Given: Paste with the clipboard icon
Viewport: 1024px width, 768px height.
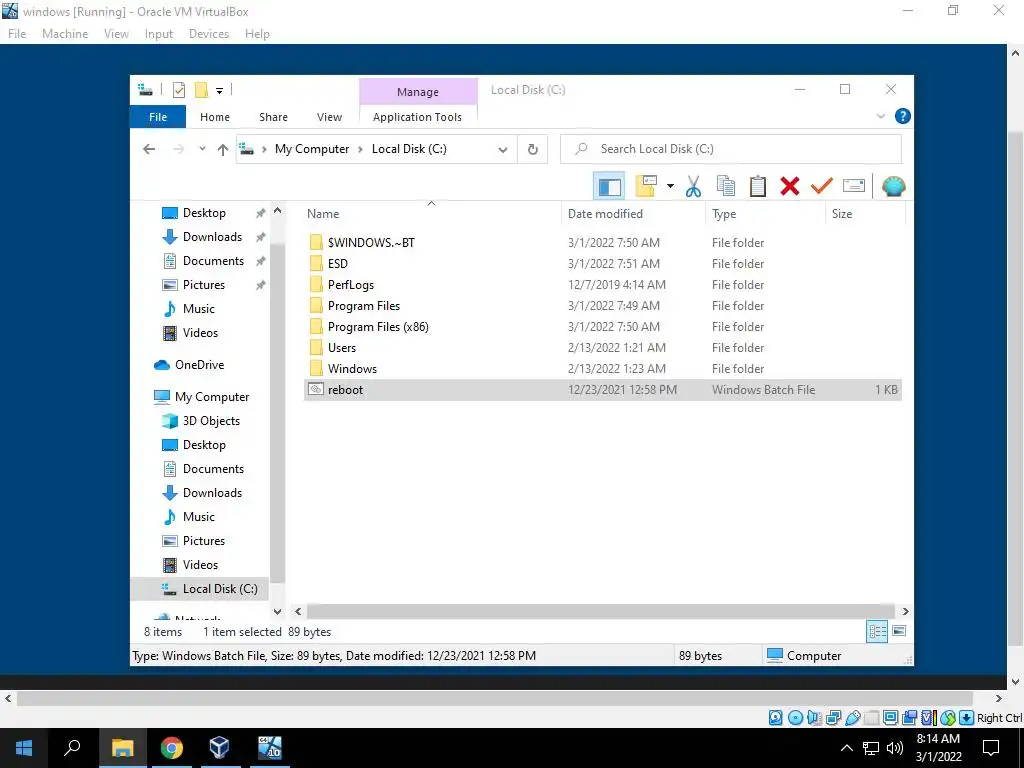Looking at the screenshot, I should pyautogui.click(x=758, y=186).
